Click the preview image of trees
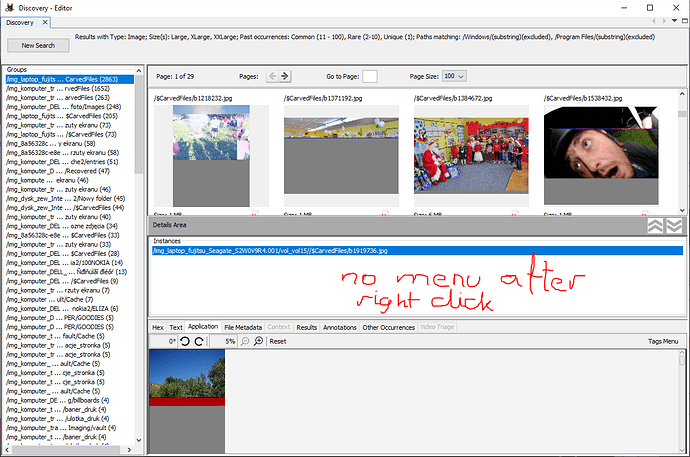Viewport: 690px width, 457px height. click(x=187, y=401)
